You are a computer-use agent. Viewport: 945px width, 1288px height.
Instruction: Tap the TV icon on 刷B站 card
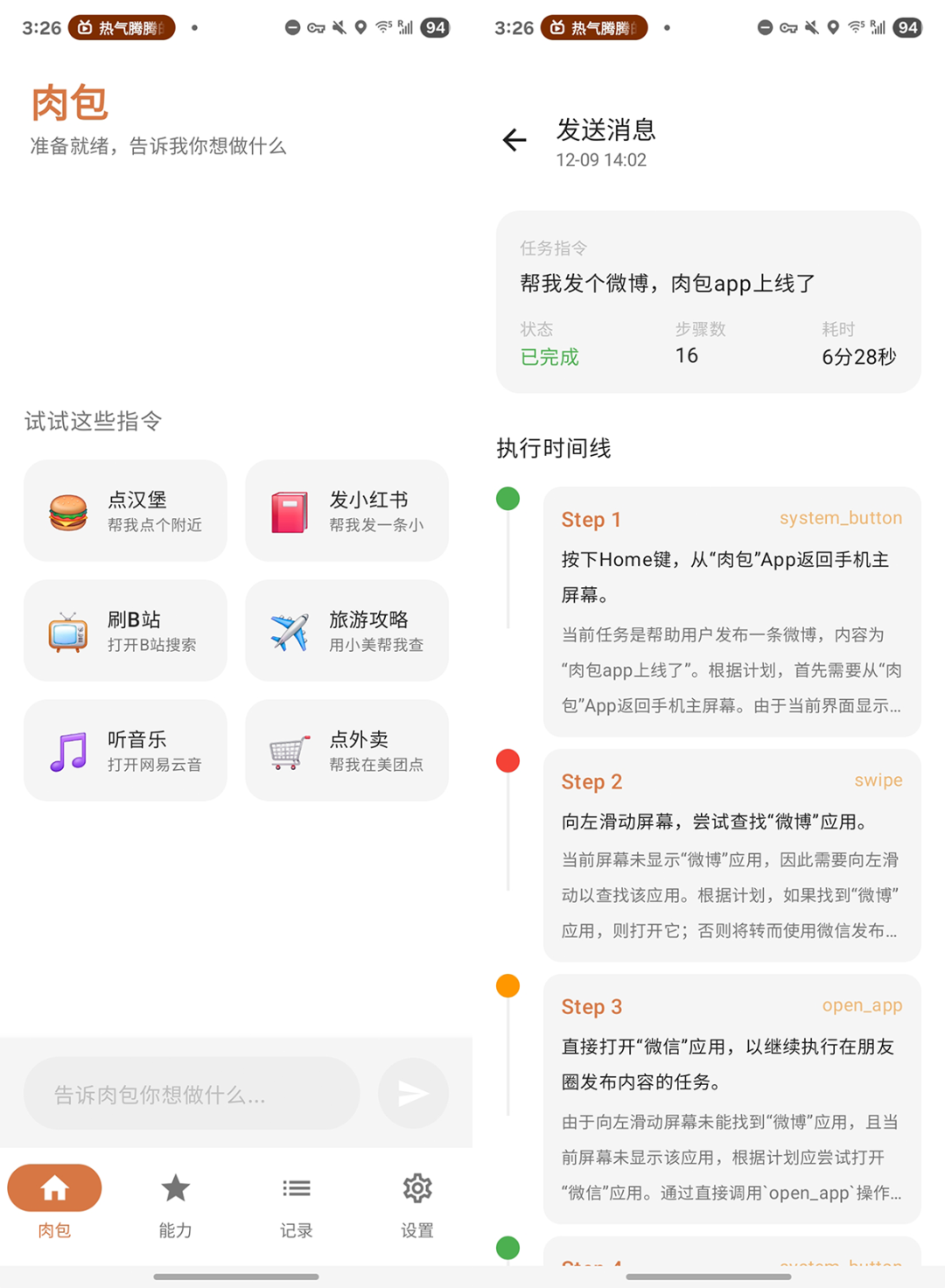[68, 631]
